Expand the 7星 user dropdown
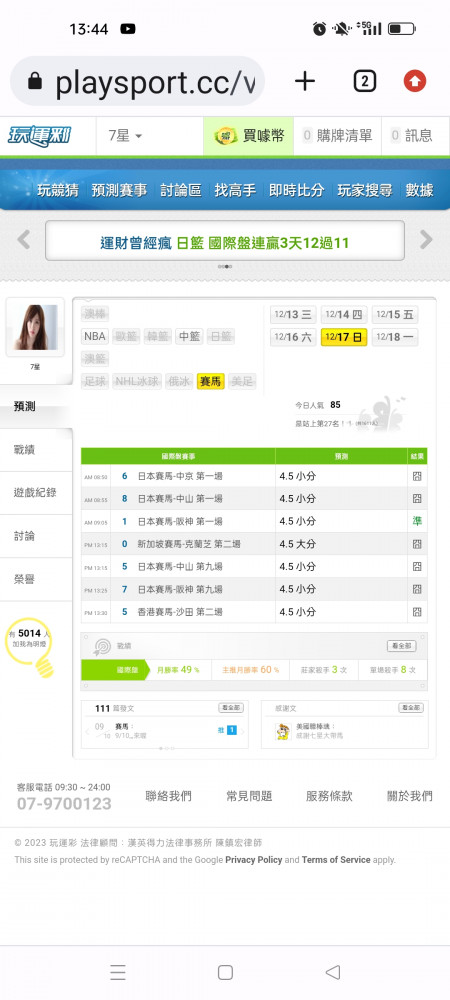 coord(126,136)
